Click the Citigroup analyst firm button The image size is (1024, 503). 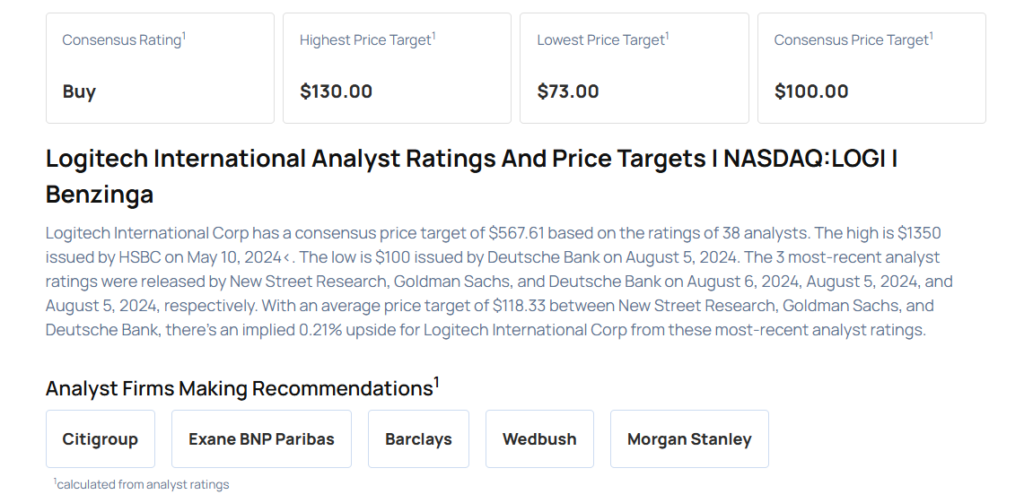click(100, 439)
